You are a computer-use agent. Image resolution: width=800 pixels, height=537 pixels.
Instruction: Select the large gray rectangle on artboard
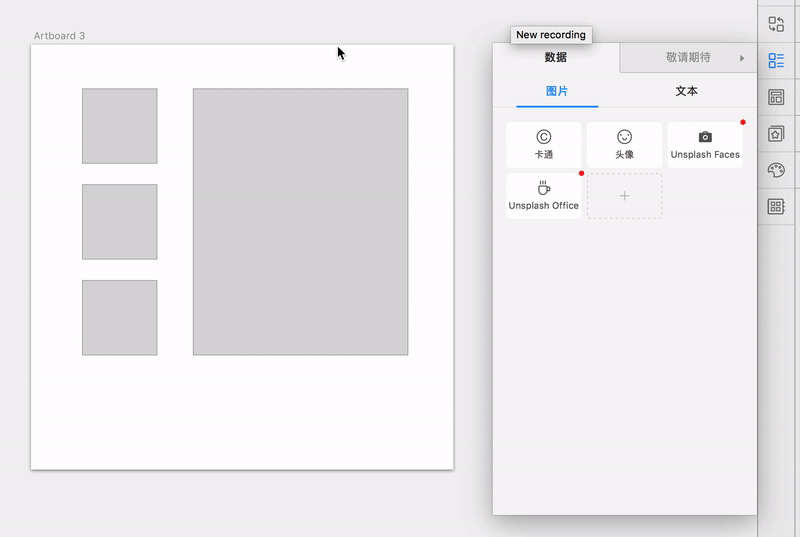point(301,222)
